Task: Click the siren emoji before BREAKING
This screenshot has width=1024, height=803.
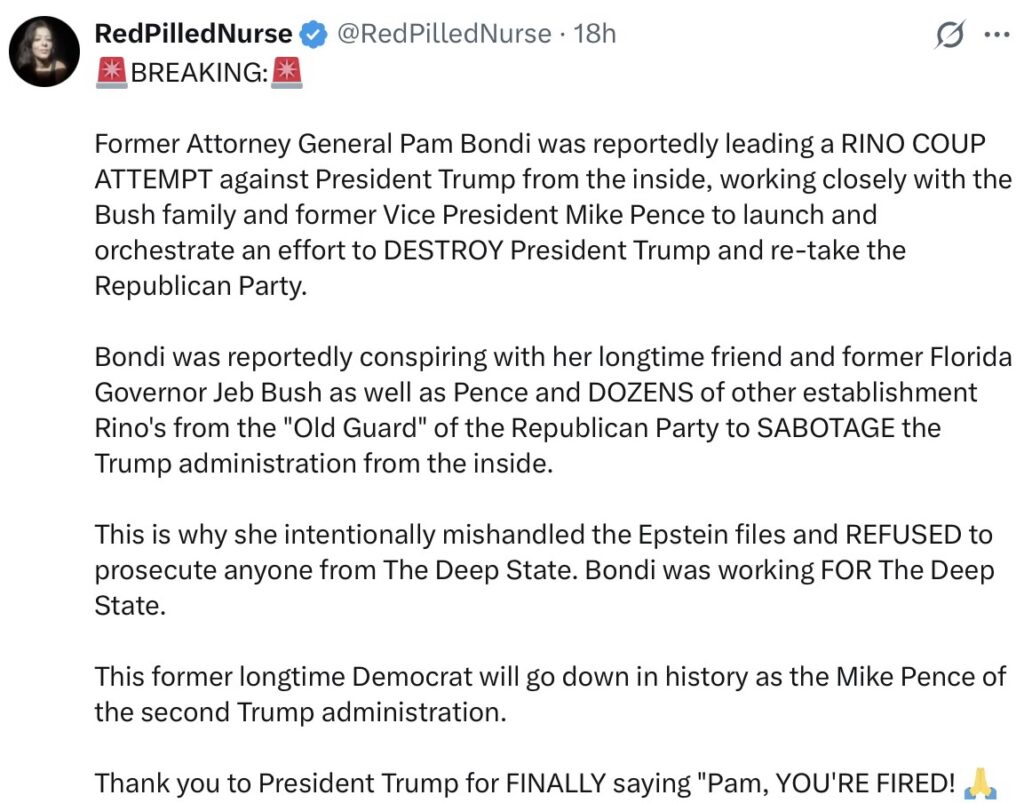Action: point(111,72)
